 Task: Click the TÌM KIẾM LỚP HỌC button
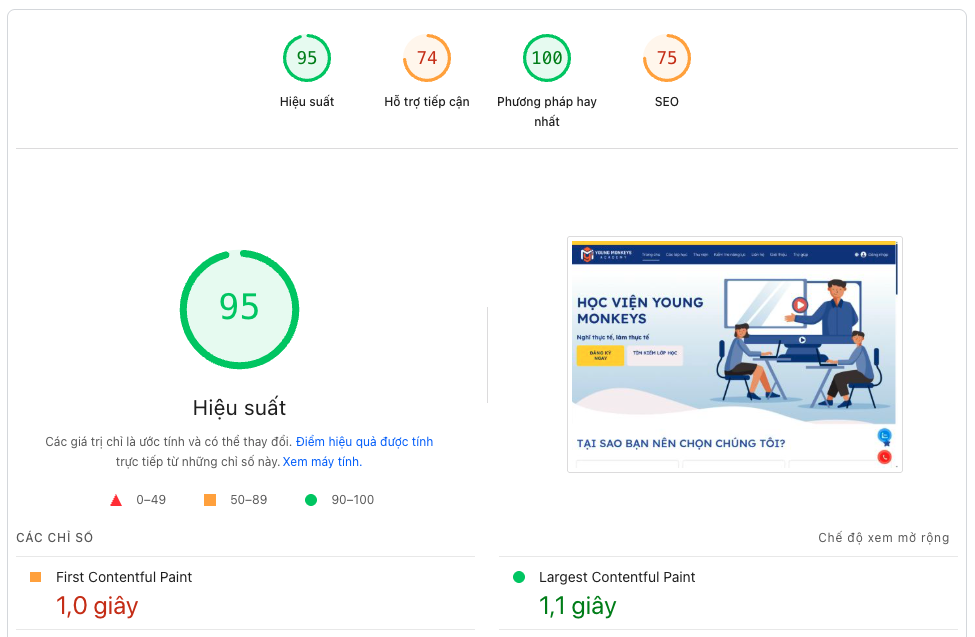pyautogui.click(x=654, y=353)
